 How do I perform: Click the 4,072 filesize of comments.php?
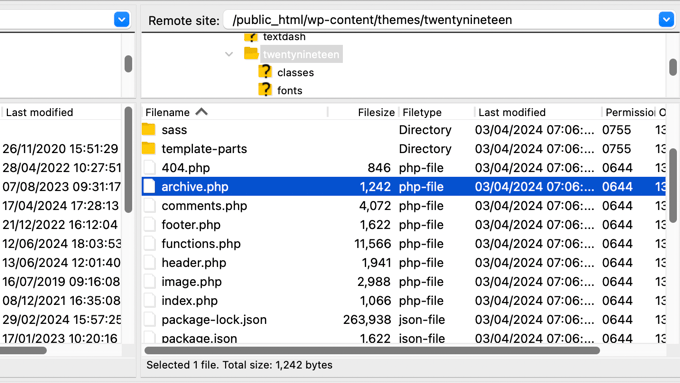pyautogui.click(x=375, y=206)
